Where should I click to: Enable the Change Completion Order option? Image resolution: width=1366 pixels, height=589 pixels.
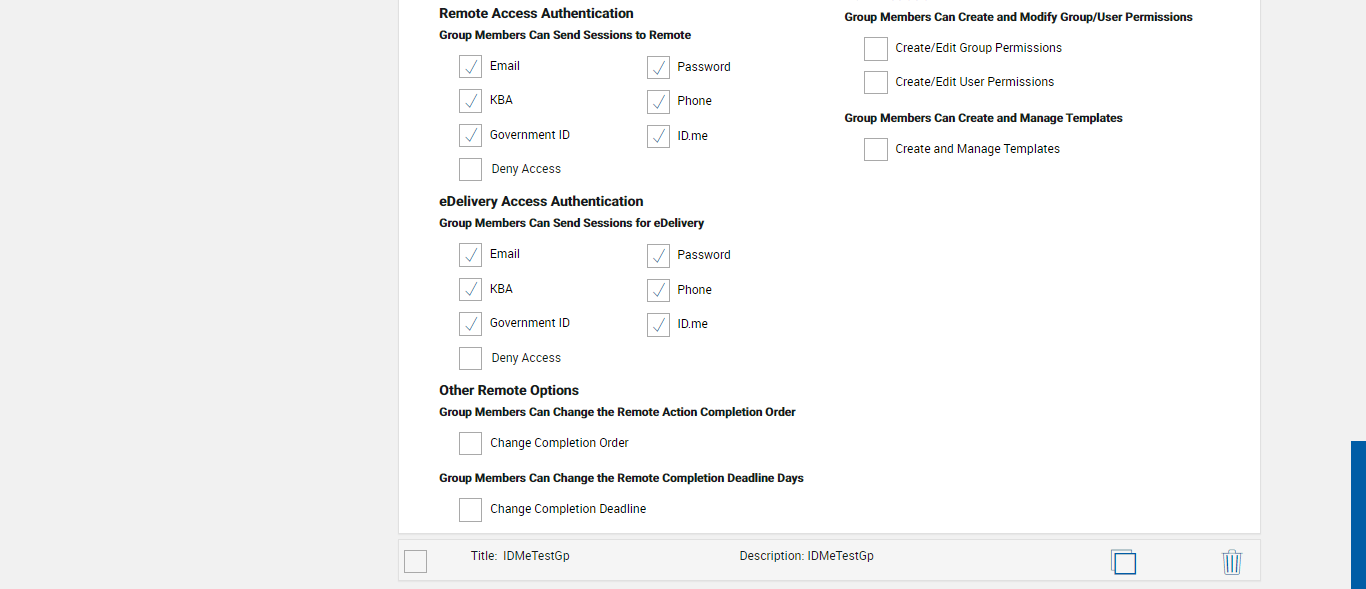[470, 443]
